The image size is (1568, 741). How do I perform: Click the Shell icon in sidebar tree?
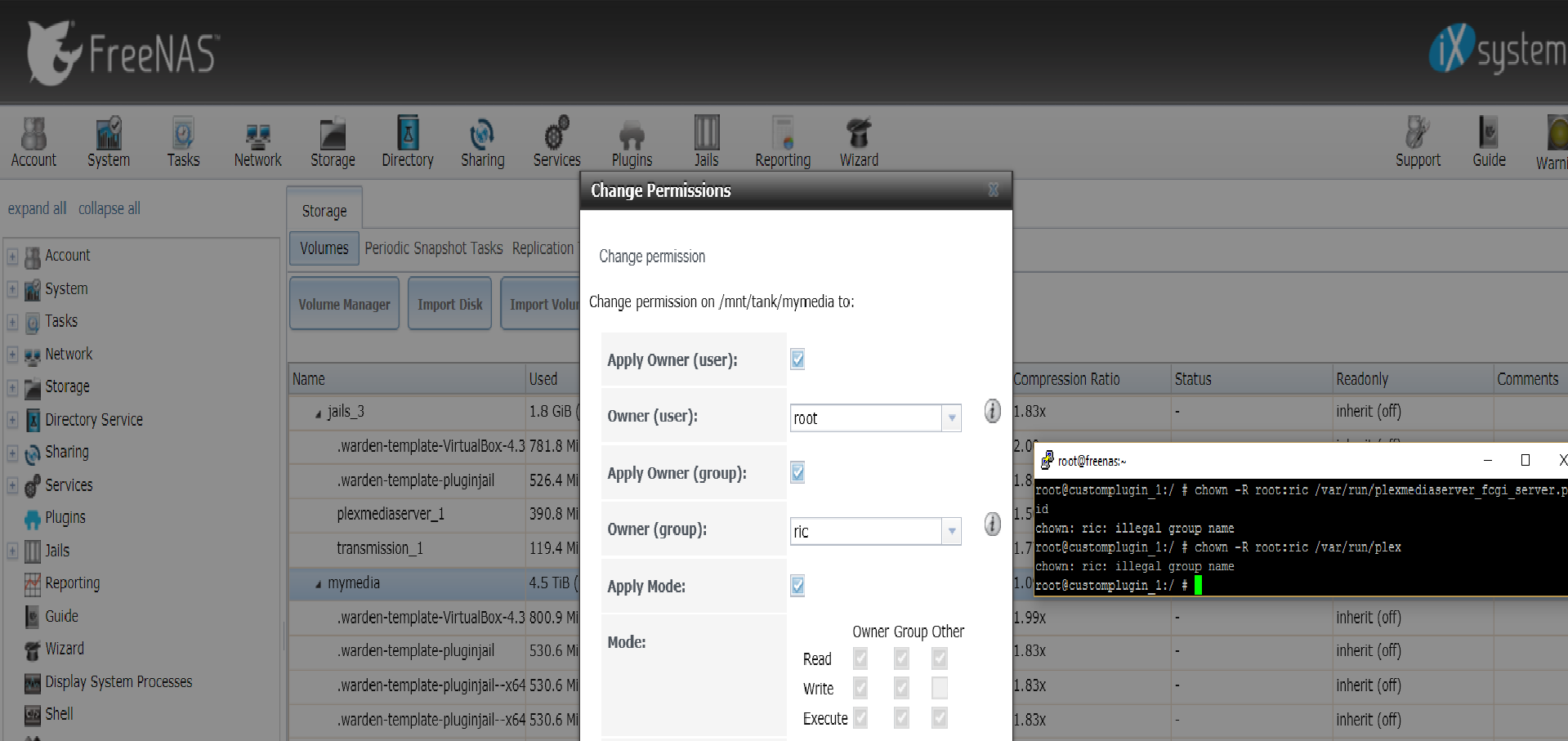pos(33,715)
